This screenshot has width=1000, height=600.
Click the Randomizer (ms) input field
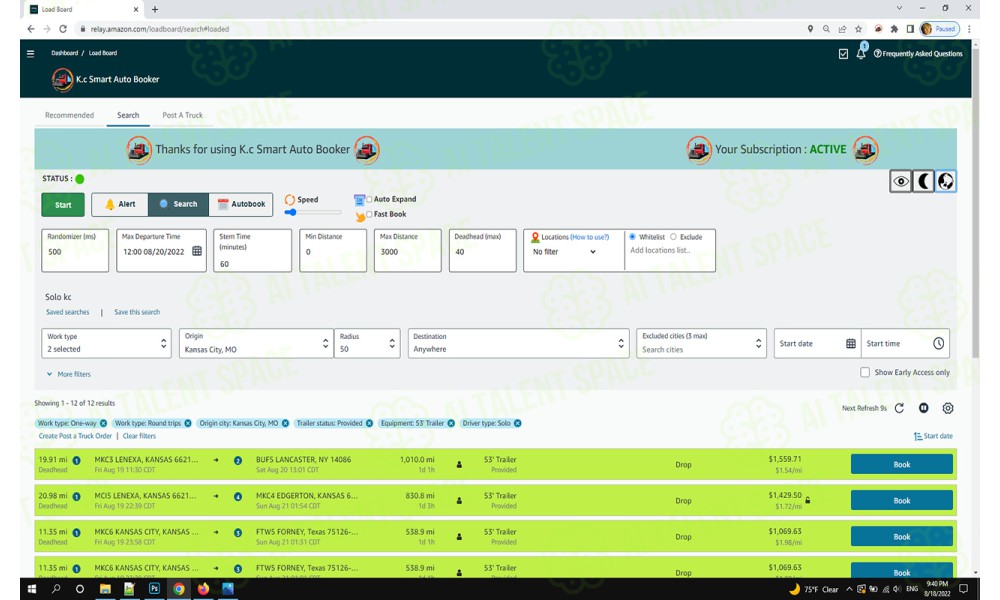75,252
